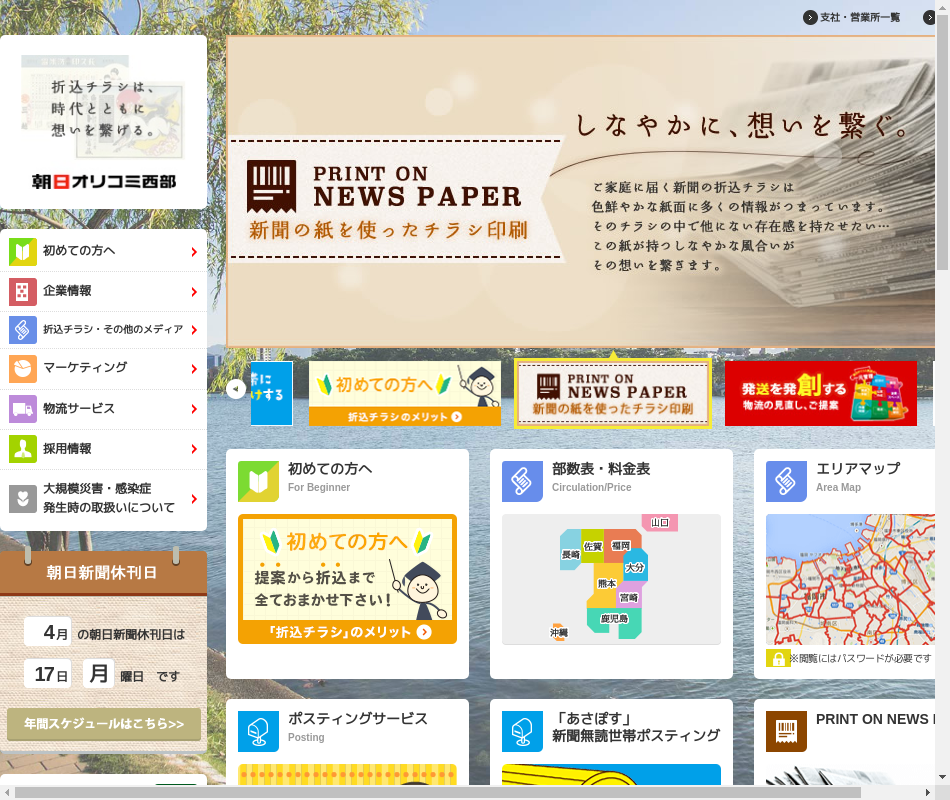Select 初めての方へ carousel thumbnail banner
The width and height of the screenshot is (950, 800).
pyautogui.click(x=405, y=393)
